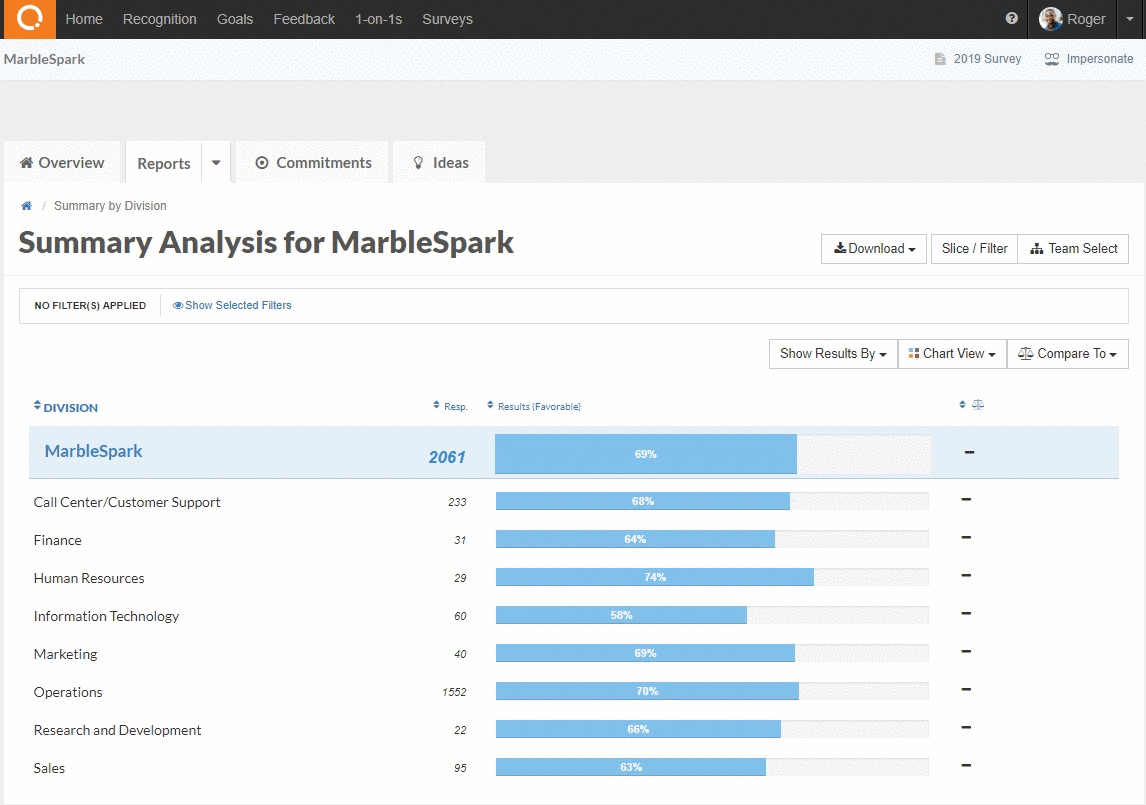Click the Call Center response count 233
This screenshot has height=805, width=1146.
click(458, 502)
